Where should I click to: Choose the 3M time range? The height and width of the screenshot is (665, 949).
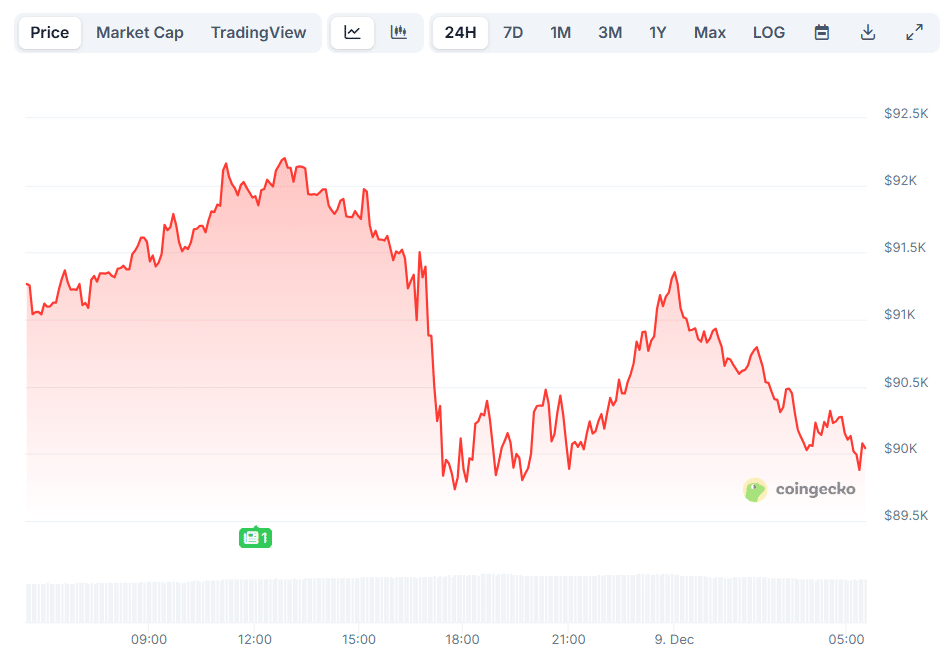click(609, 32)
